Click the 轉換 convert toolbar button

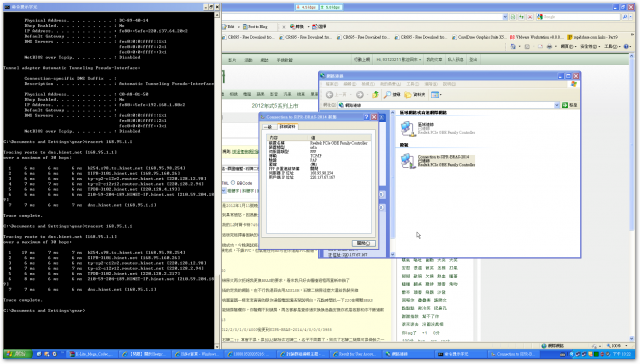coord(297,27)
